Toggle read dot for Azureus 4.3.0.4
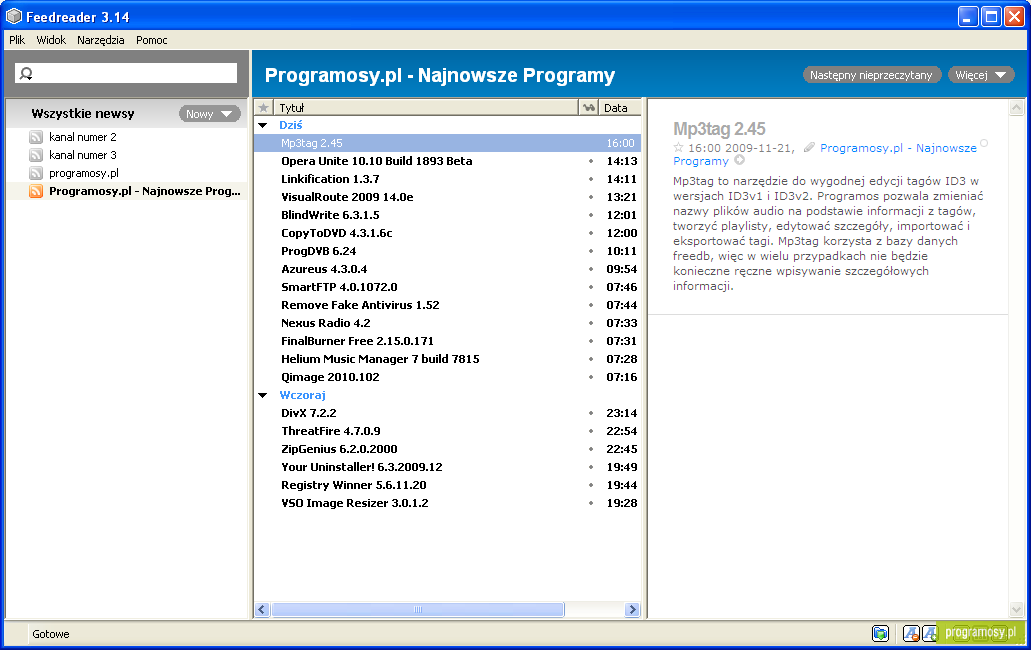 coord(590,269)
